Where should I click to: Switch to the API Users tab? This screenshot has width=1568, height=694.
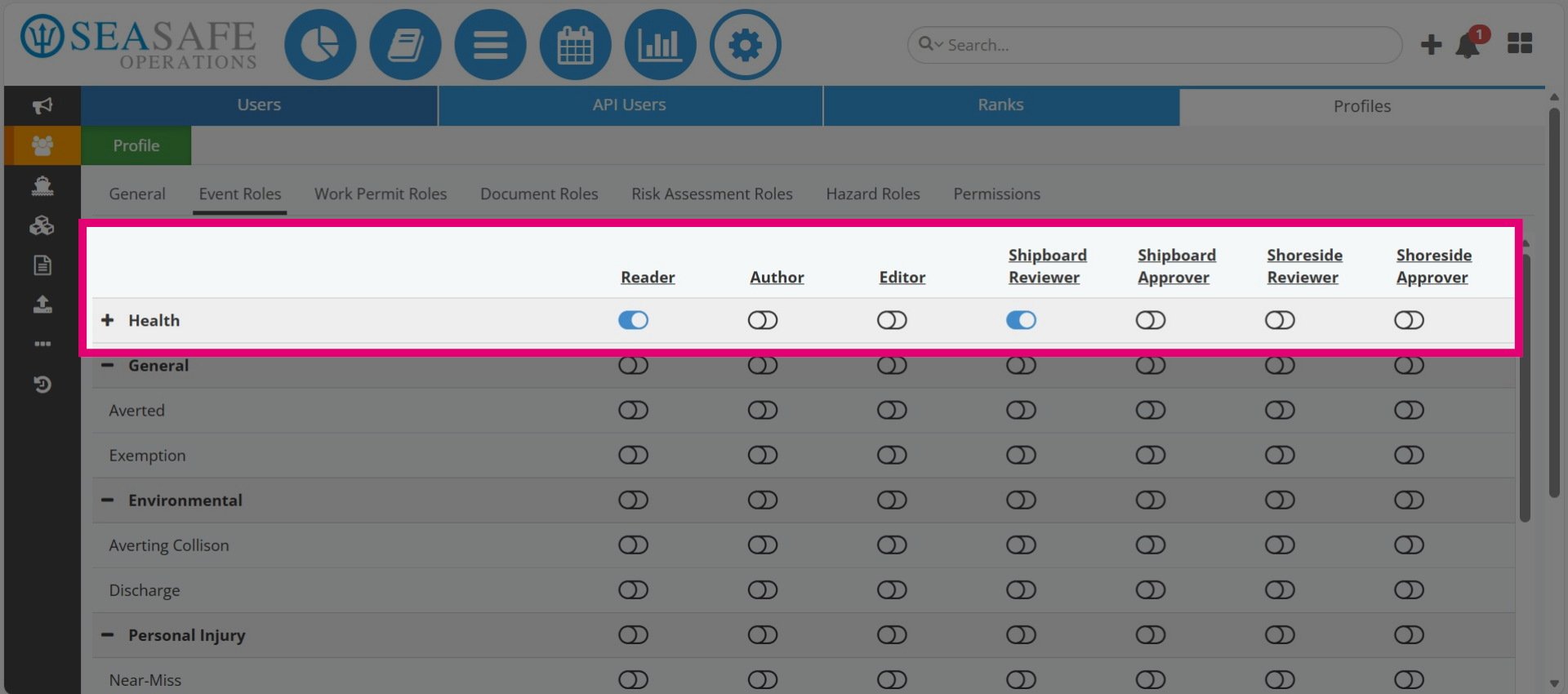pyautogui.click(x=630, y=105)
